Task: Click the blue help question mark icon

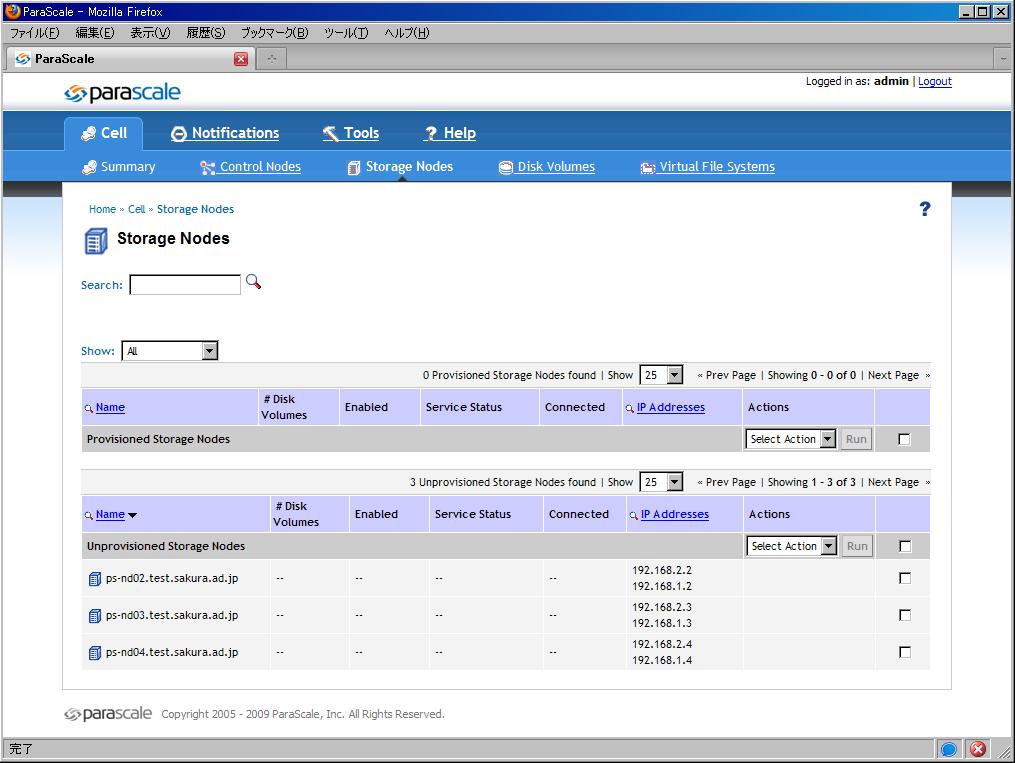Action: 924,209
